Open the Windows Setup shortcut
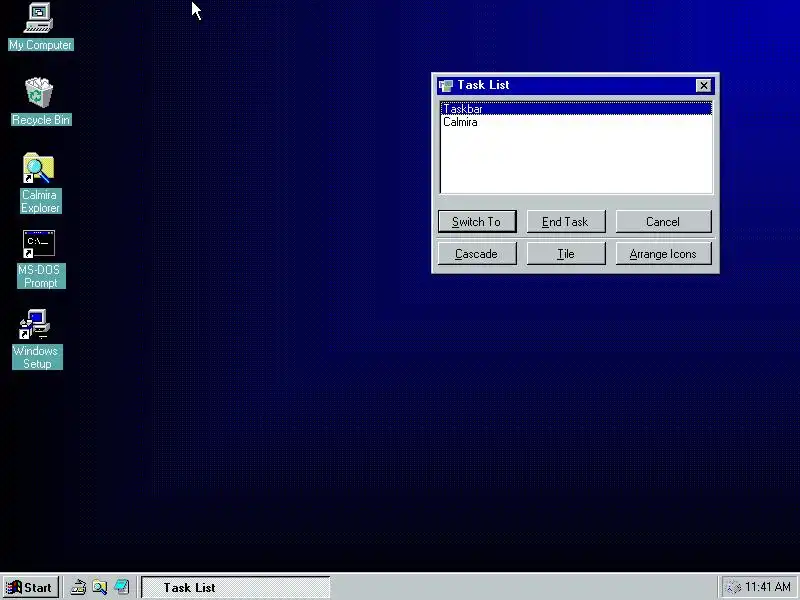The image size is (800, 600). click(x=37, y=339)
